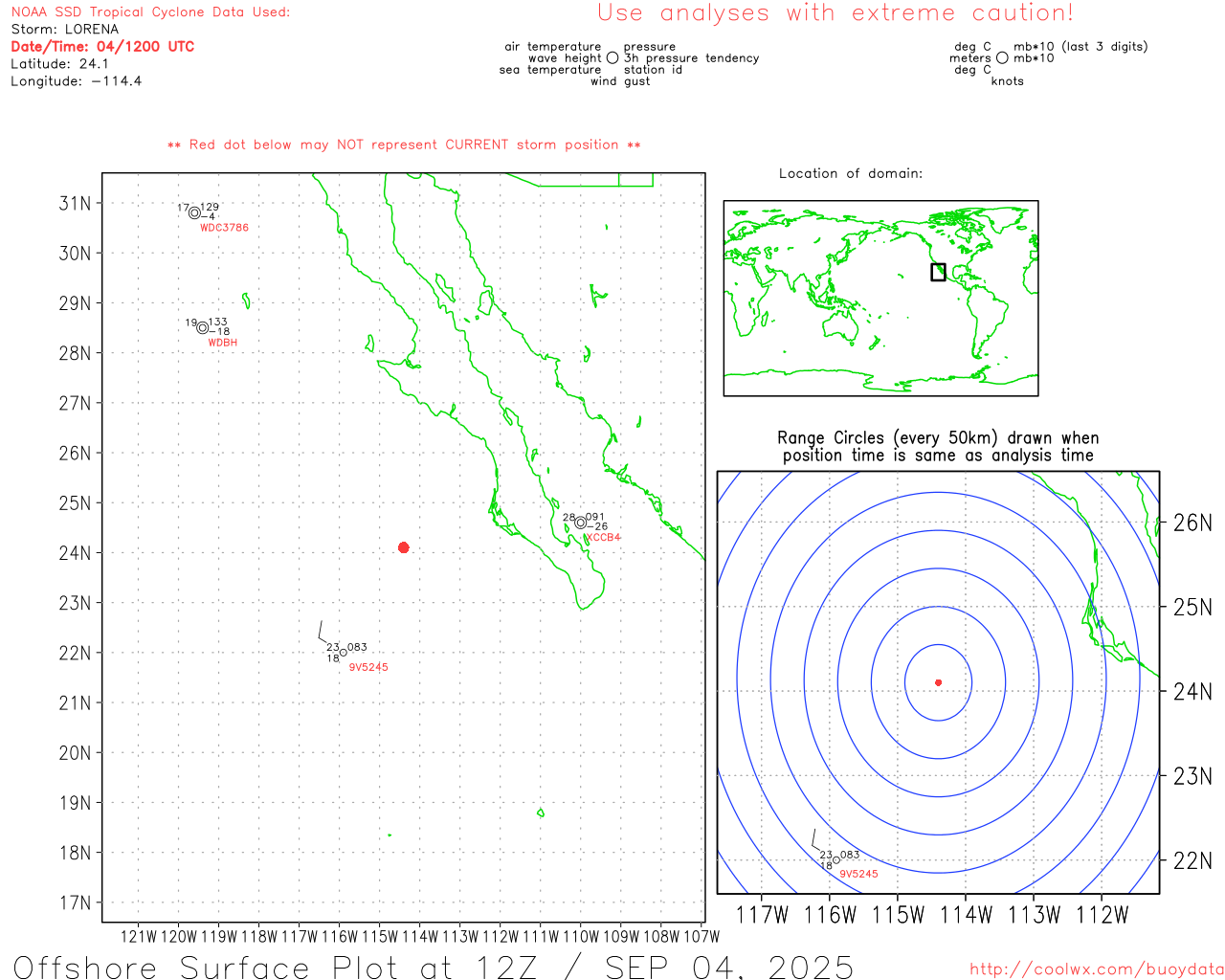Click the red center dot in the range circles map
The height and width of the screenshot is (980, 1225).
[939, 682]
